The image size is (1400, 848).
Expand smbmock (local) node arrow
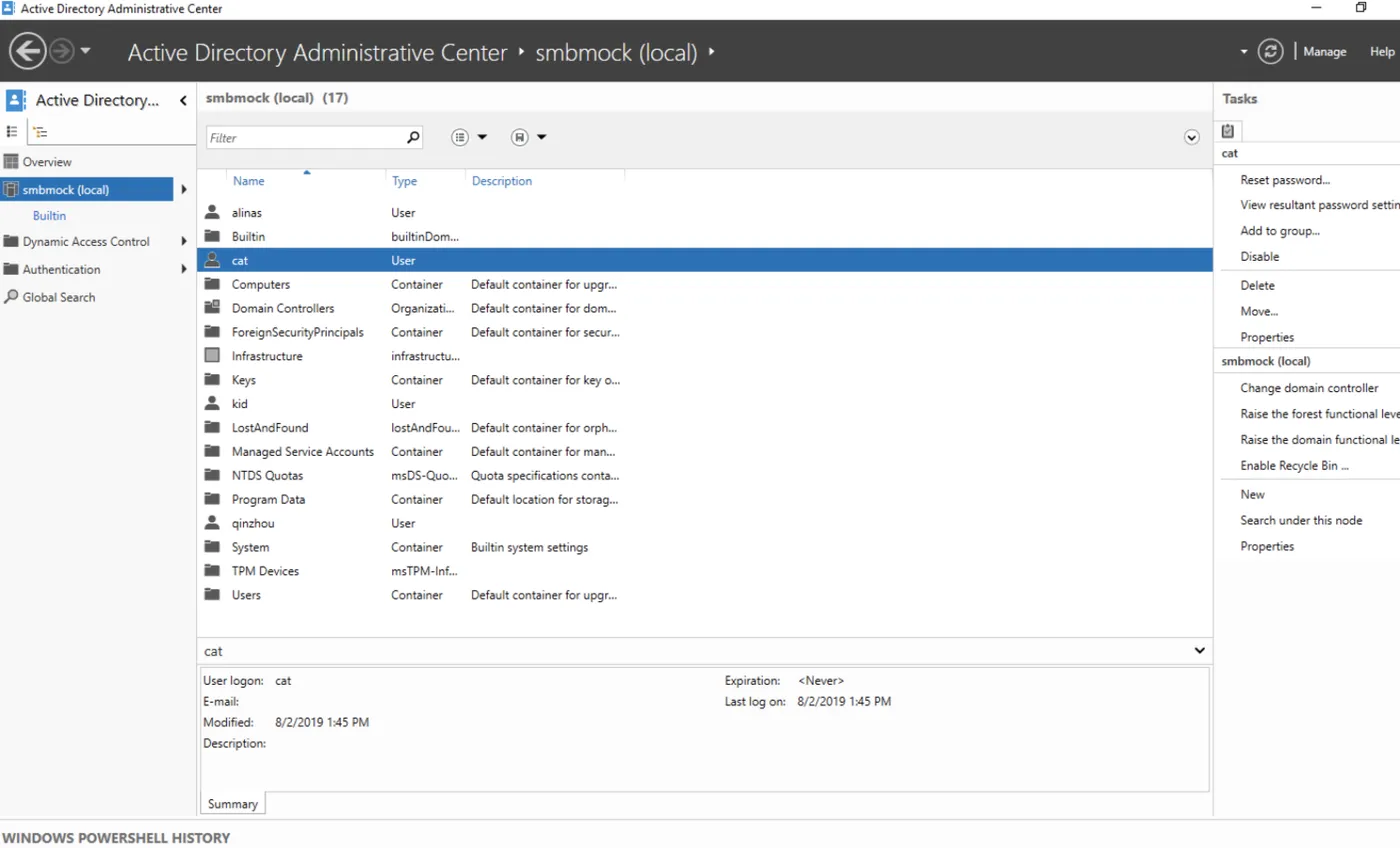click(184, 190)
